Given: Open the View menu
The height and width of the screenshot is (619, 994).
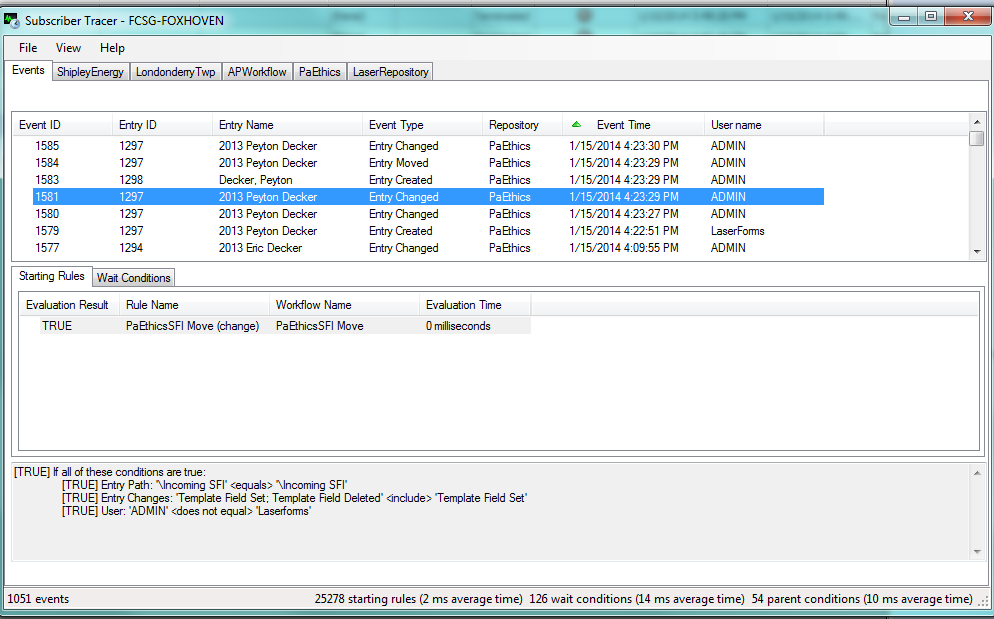Looking at the screenshot, I should point(69,48).
